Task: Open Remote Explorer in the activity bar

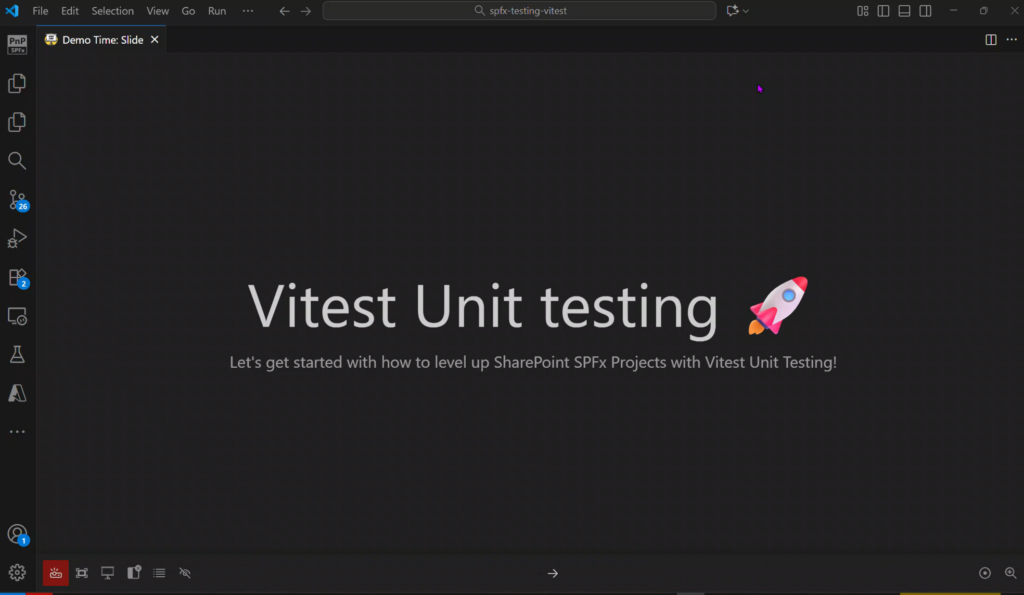Action: point(17,316)
